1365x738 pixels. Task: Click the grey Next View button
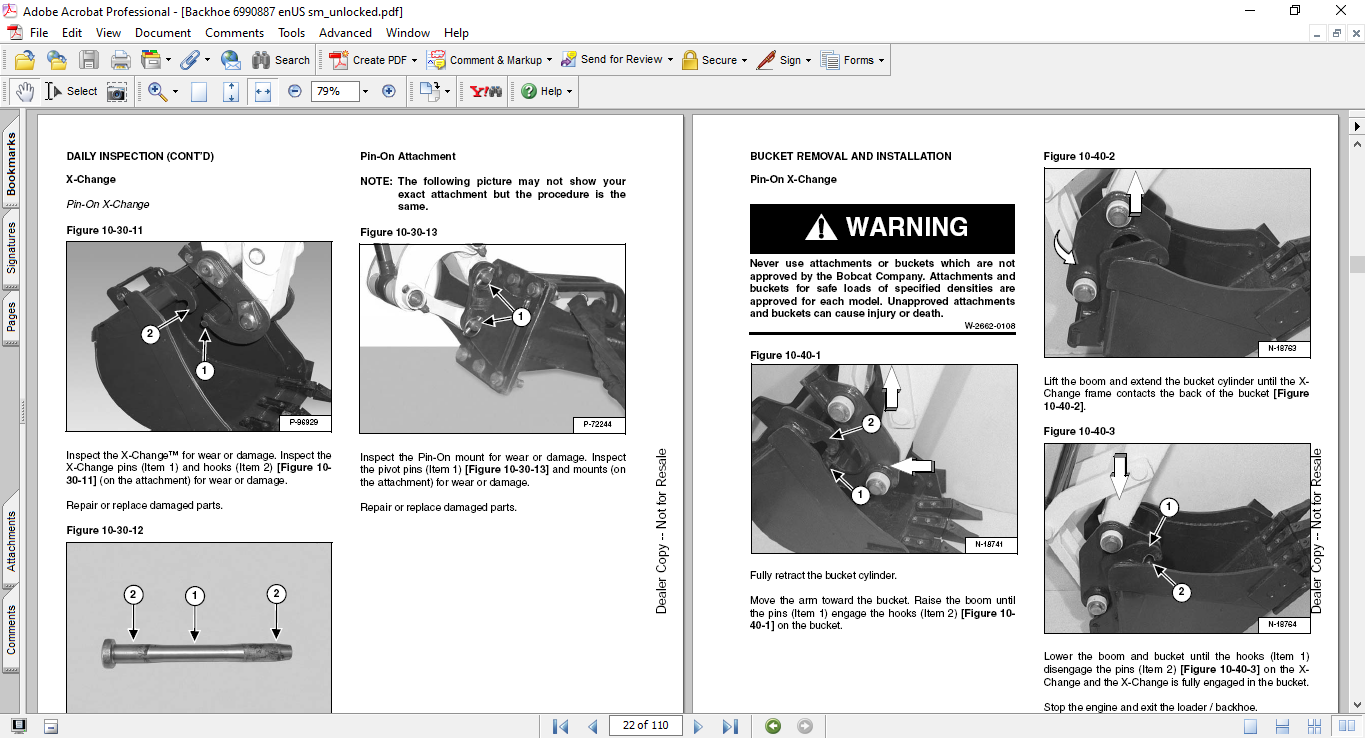pos(805,726)
